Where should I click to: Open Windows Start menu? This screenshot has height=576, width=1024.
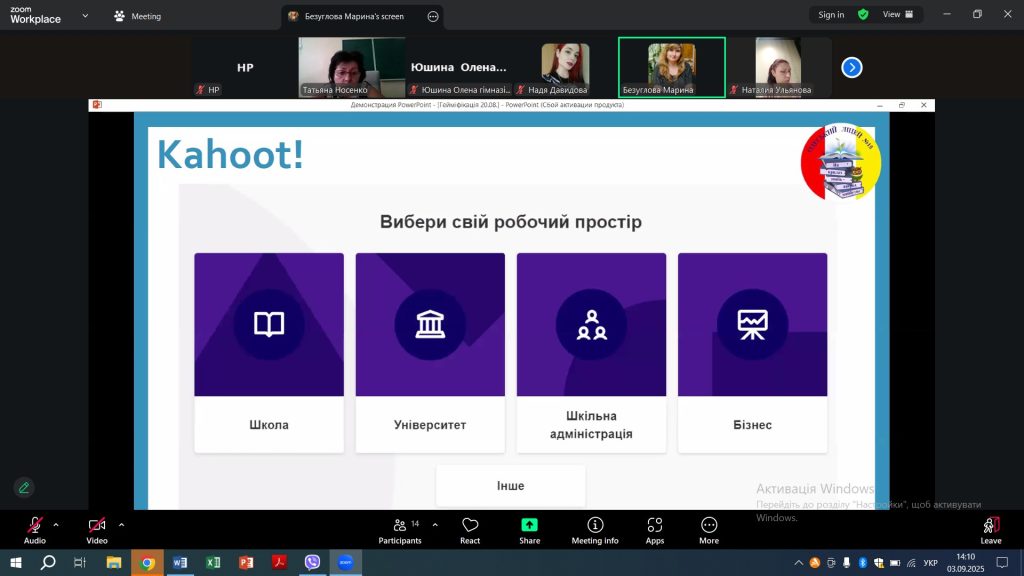[16, 562]
